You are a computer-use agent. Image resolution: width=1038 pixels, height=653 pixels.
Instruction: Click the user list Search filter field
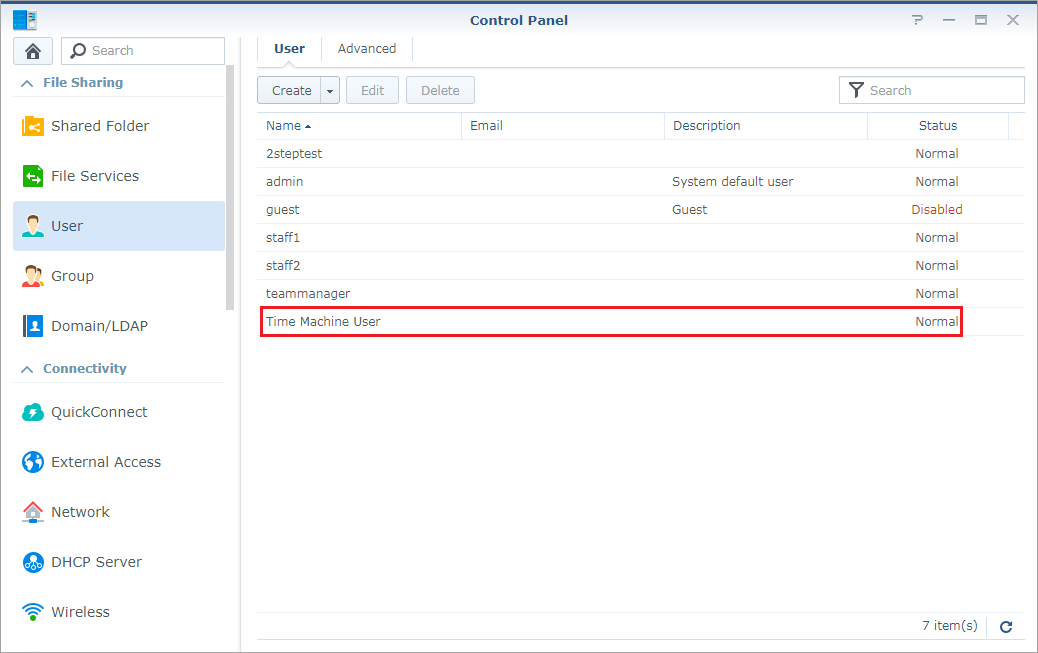point(931,90)
